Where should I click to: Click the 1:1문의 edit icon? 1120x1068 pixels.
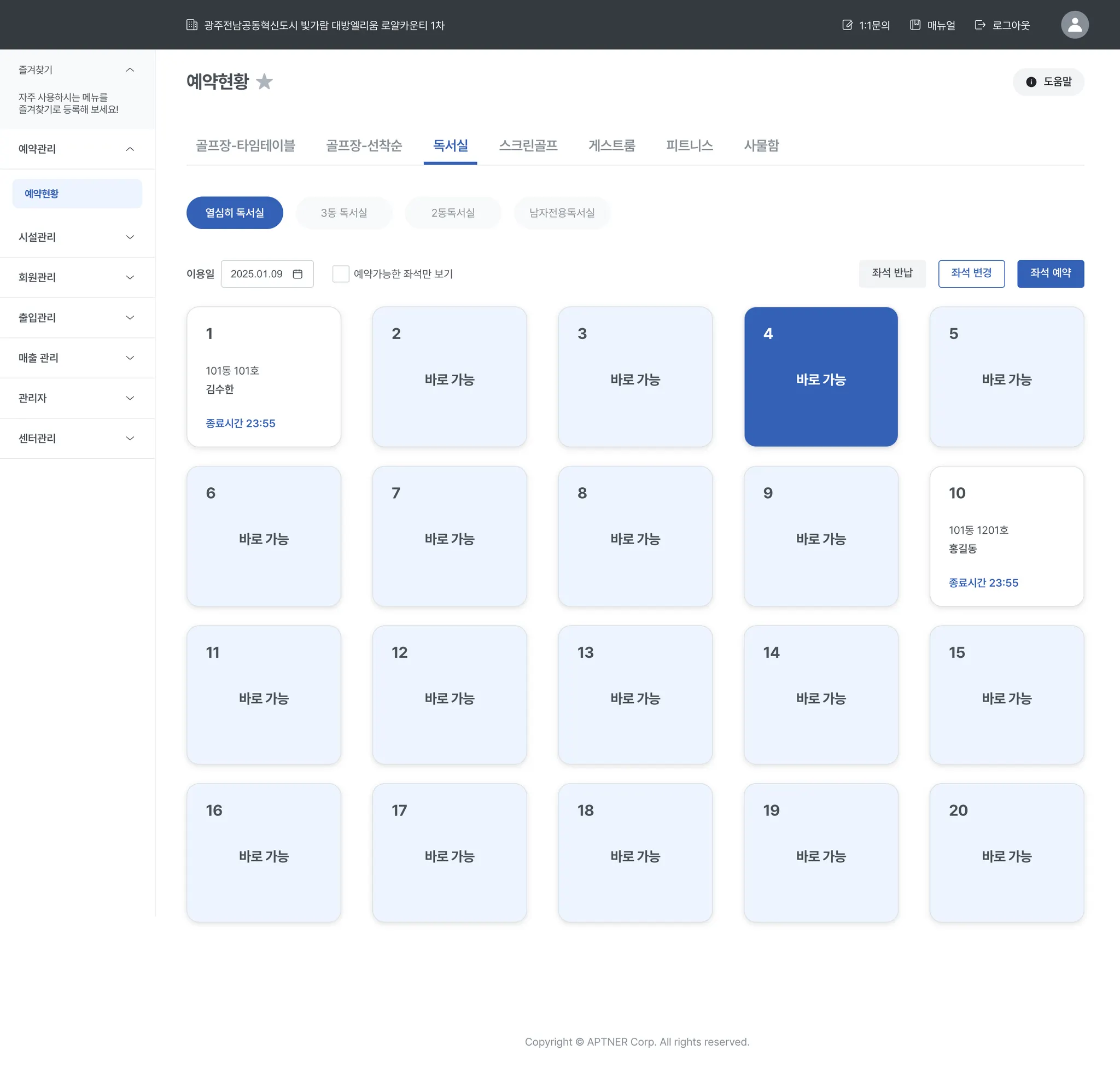847,25
